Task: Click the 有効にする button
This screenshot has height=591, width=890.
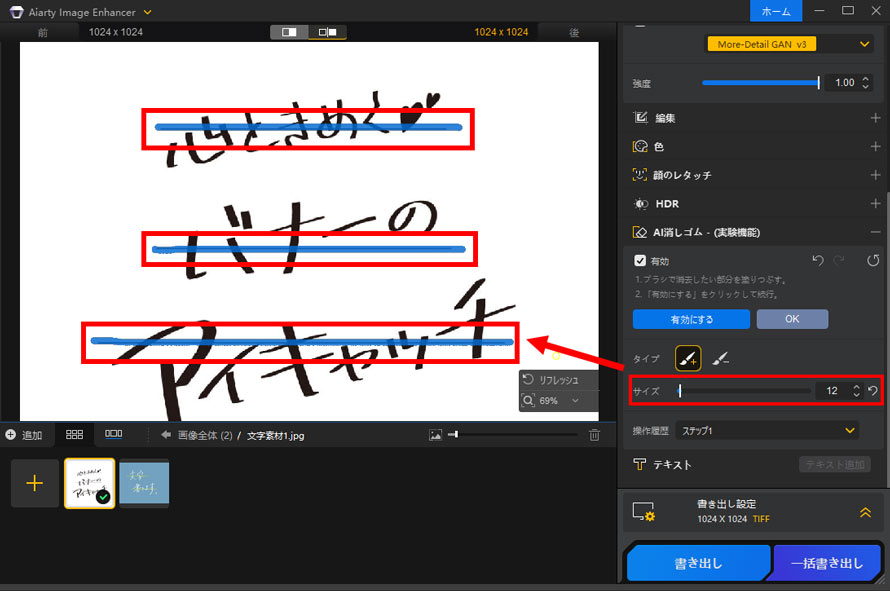Action: coord(691,319)
